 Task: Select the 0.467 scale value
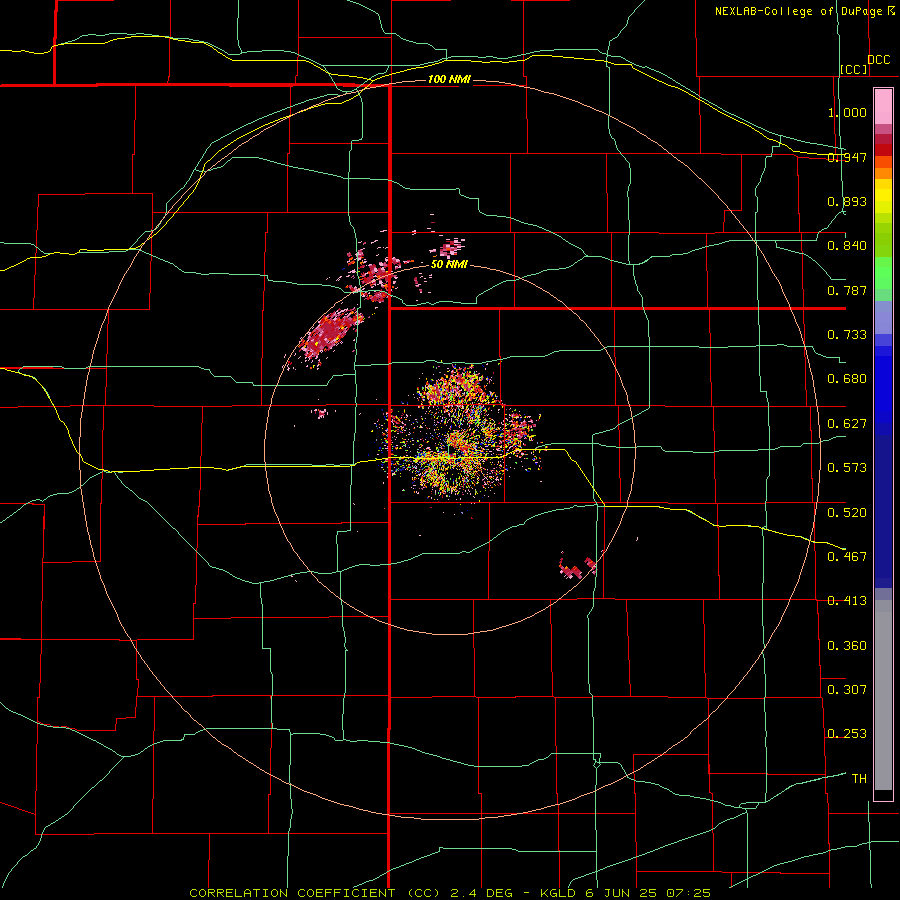pyautogui.click(x=847, y=557)
